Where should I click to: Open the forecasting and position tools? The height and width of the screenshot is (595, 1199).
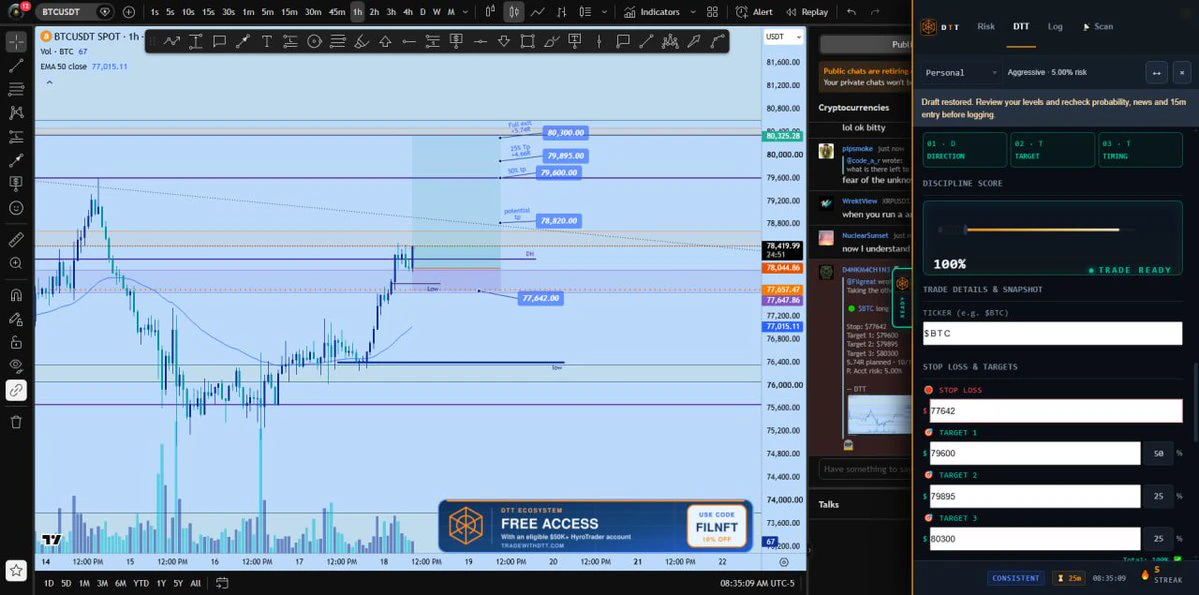click(16, 137)
